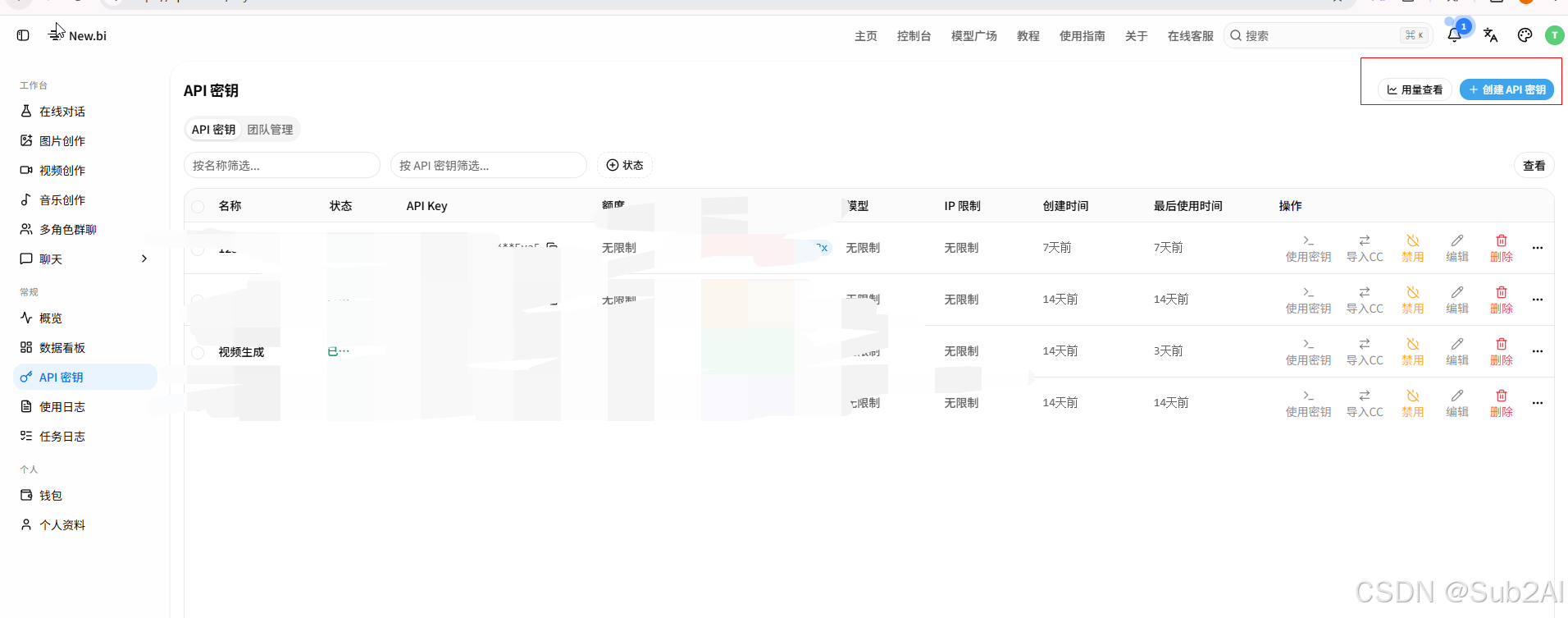Viewport: 1568px width, 618px height.
Task: Open 在线对话 in the sidebar
Action: [x=85, y=112]
